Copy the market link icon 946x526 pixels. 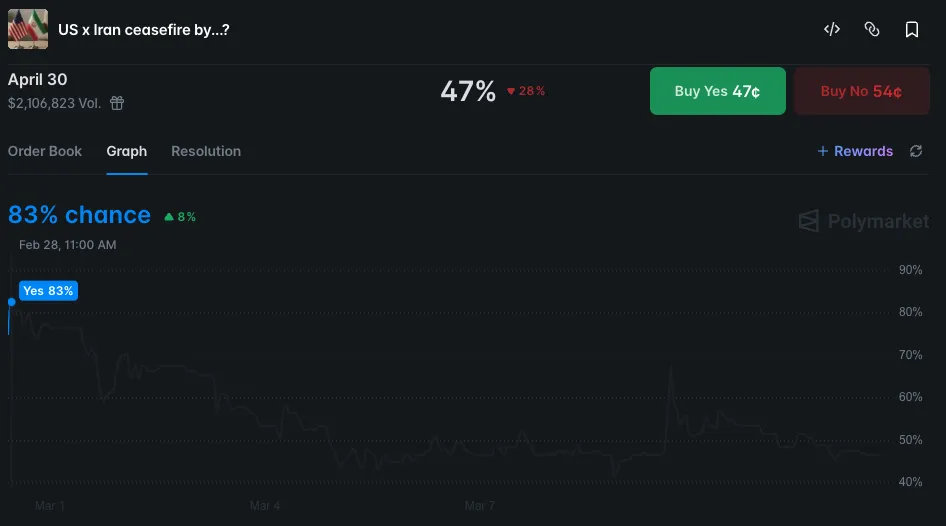(872, 30)
